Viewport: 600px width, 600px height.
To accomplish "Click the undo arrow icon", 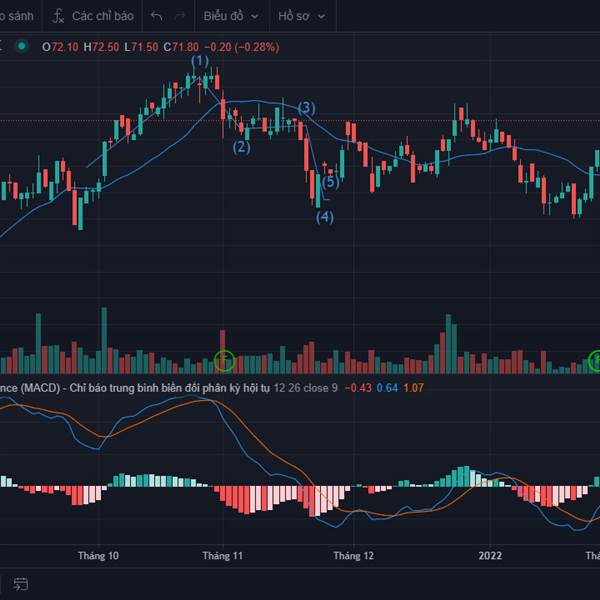I will [x=156, y=16].
